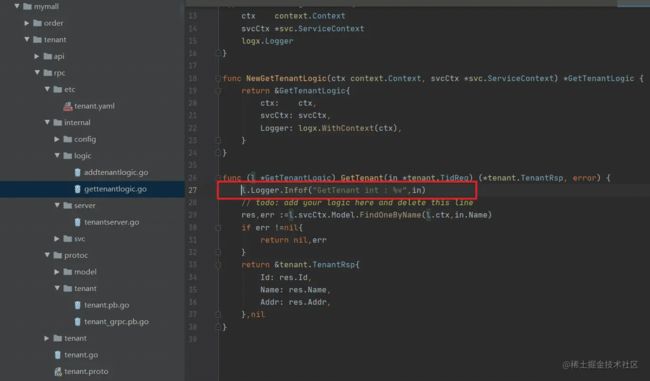This screenshot has height=381, width=650.
Task: Open tenantserver.go in the tree
Action: click(112, 222)
